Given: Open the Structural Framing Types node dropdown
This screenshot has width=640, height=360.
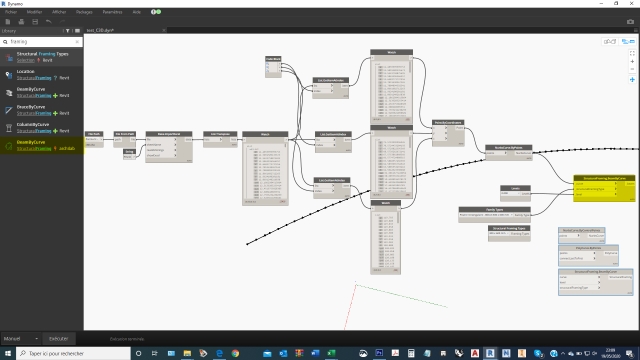Looking at the screenshot, I should 499,233.
